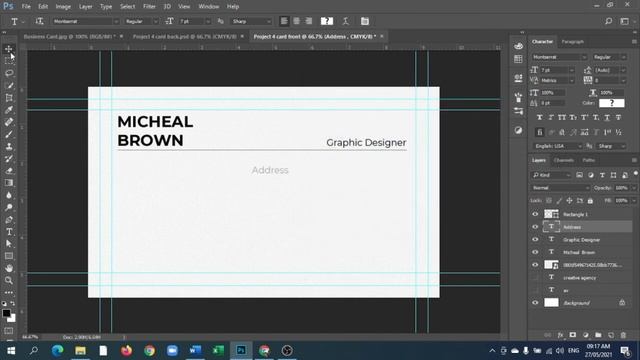This screenshot has width=640, height=360.
Task: Create a new group folder
Action: [x=598, y=335]
